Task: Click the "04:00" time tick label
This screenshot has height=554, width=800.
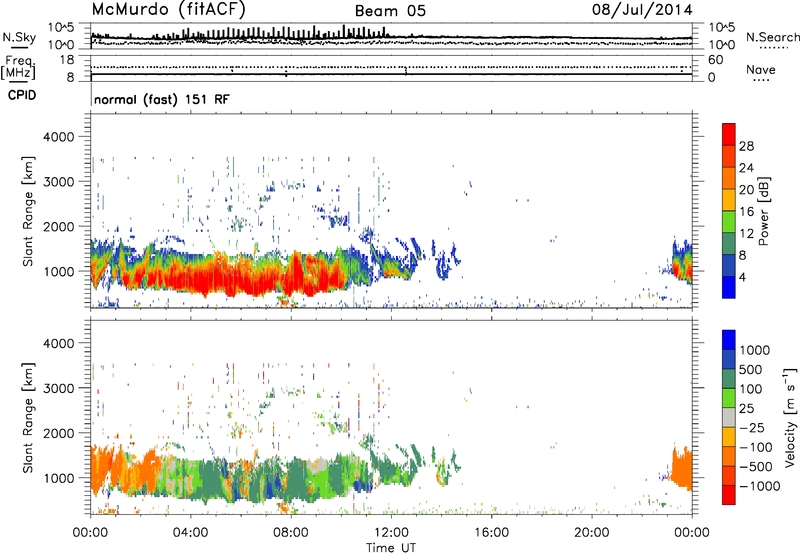Action: click(x=190, y=533)
